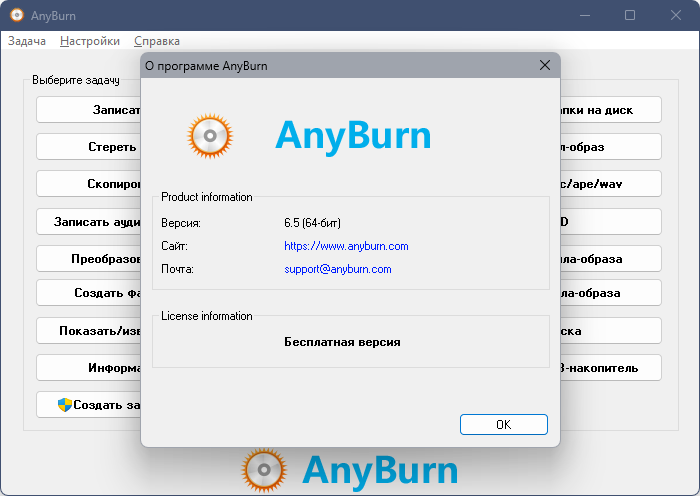Screen dimensions: 700x496
Task: Maximize the AnyBurn main window
Action: 630,15
